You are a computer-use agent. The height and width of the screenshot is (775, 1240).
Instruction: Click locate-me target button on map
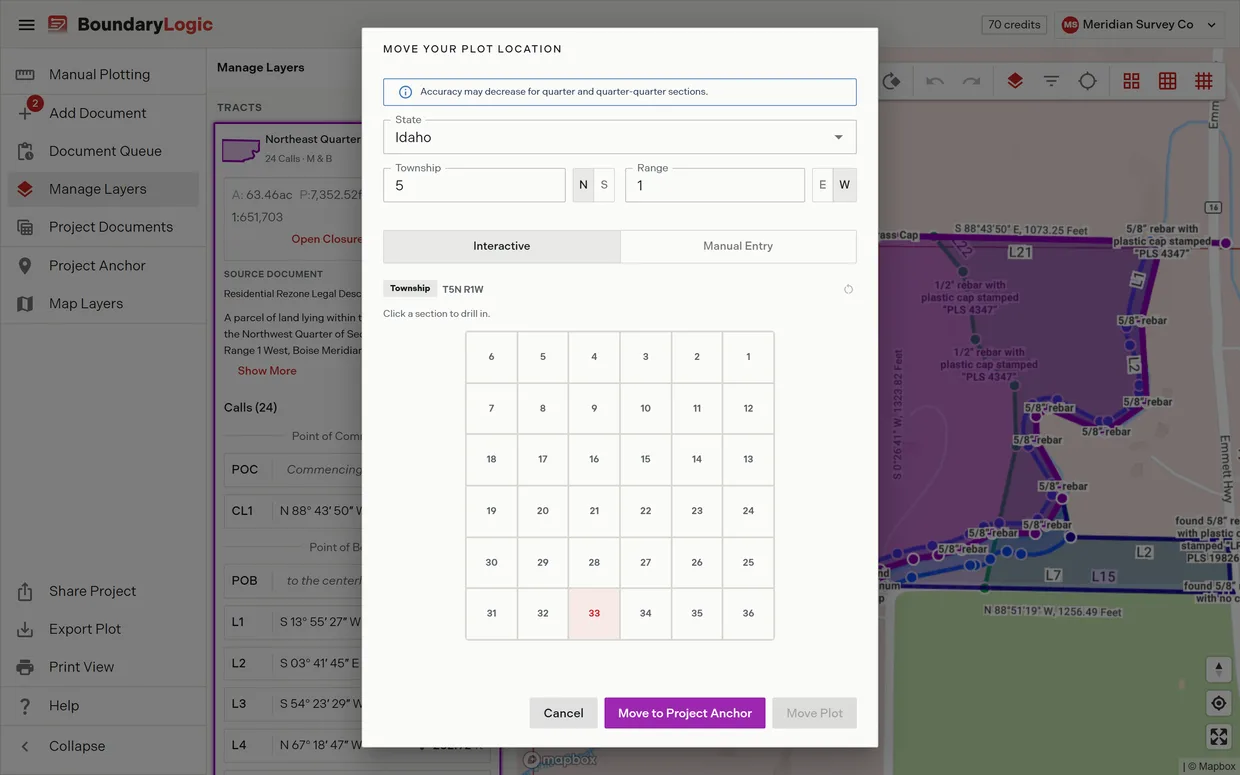[x=1218, y=703]
